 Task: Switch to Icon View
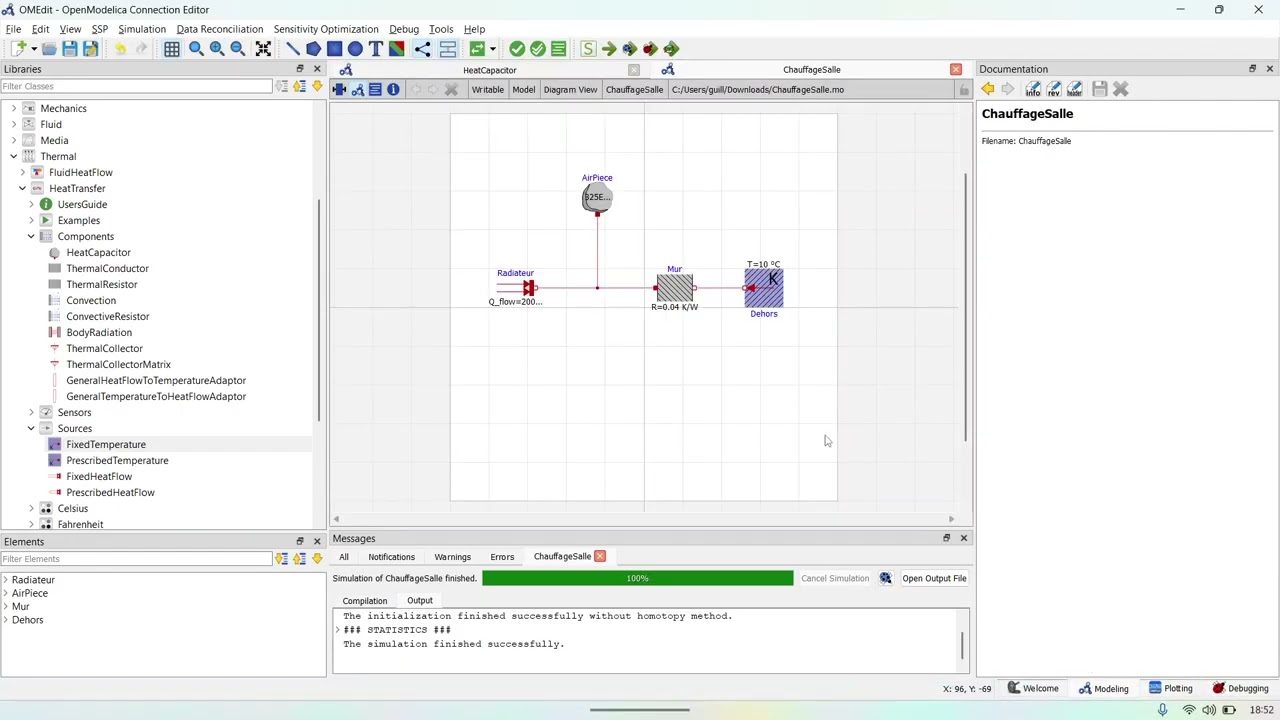point(339,90)
